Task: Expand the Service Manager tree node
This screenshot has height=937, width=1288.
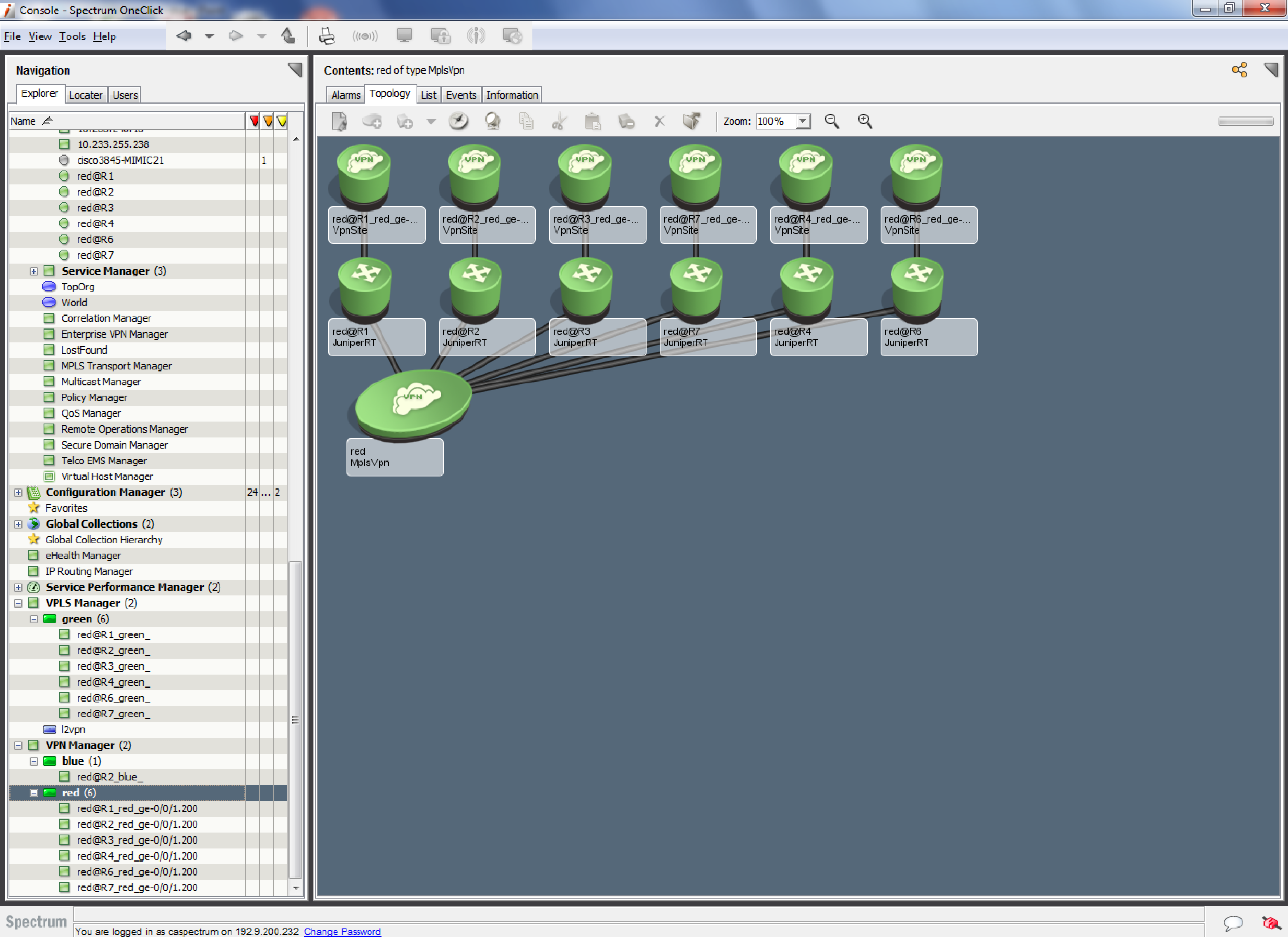Action: (34, 271)
